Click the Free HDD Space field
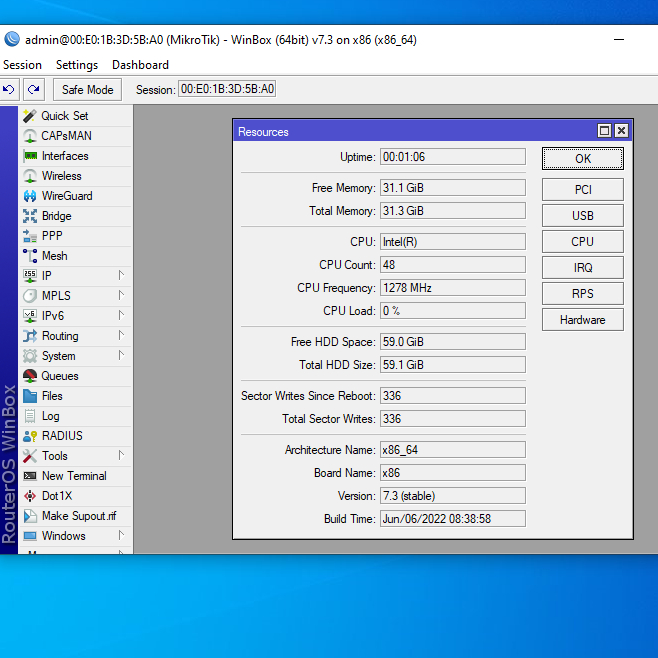658x658 pixels. pyautogui.click(x=453, y=342)
